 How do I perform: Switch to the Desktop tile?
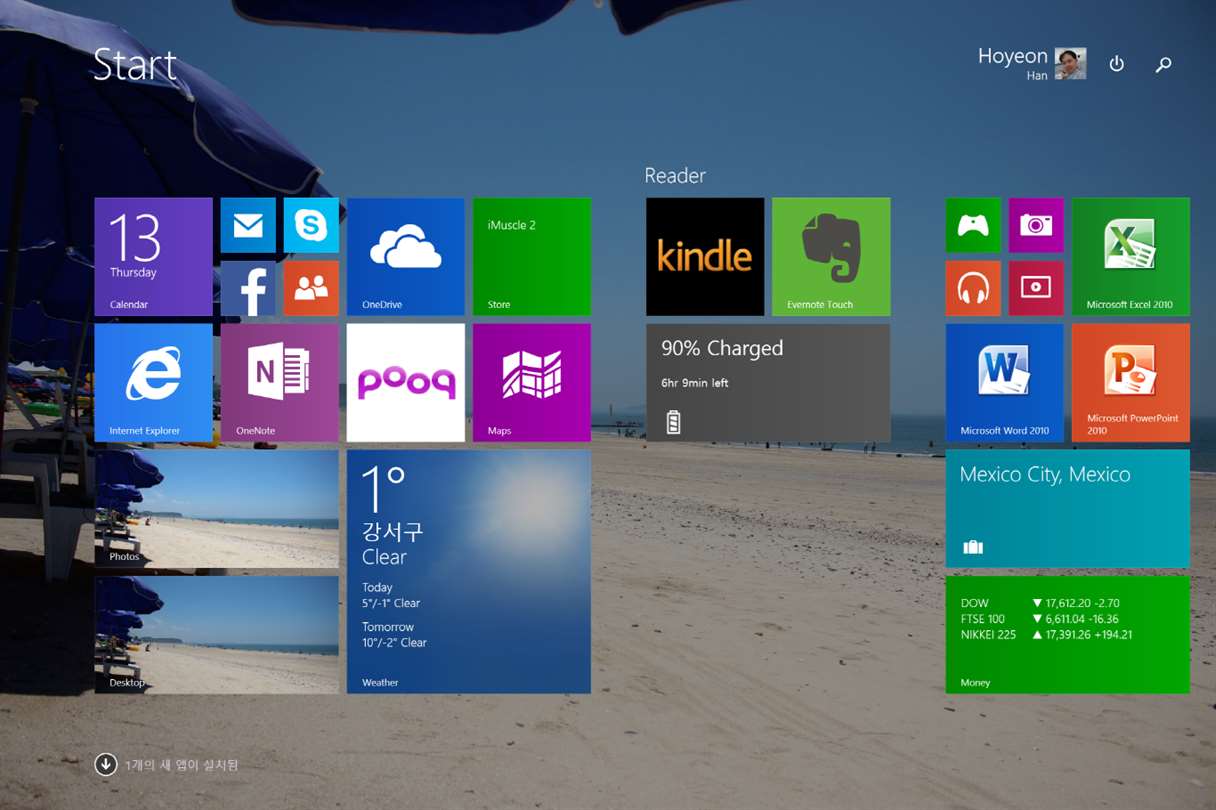click(x=216, y=635)
